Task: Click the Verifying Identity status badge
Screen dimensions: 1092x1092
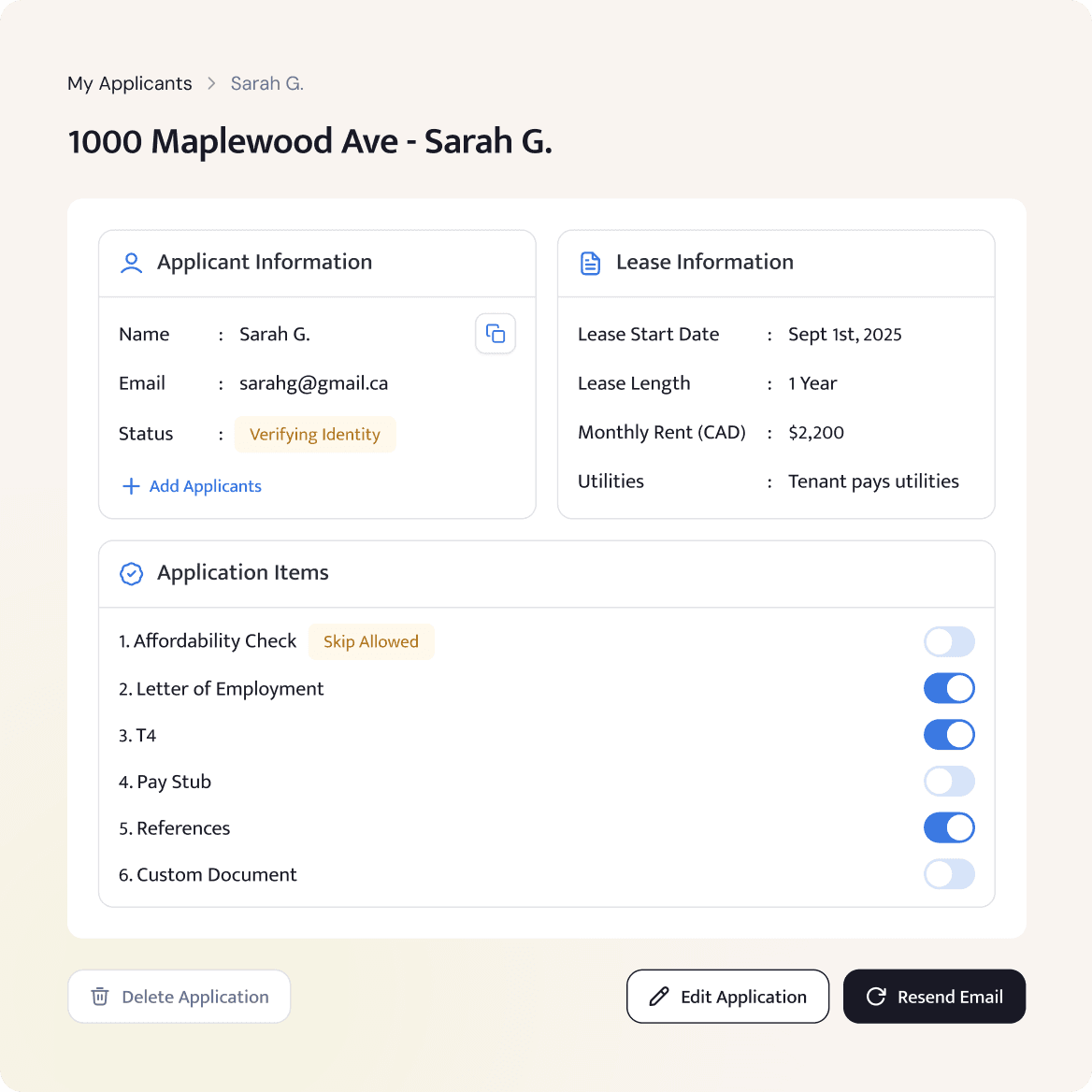Action: [x=315, y=435]
